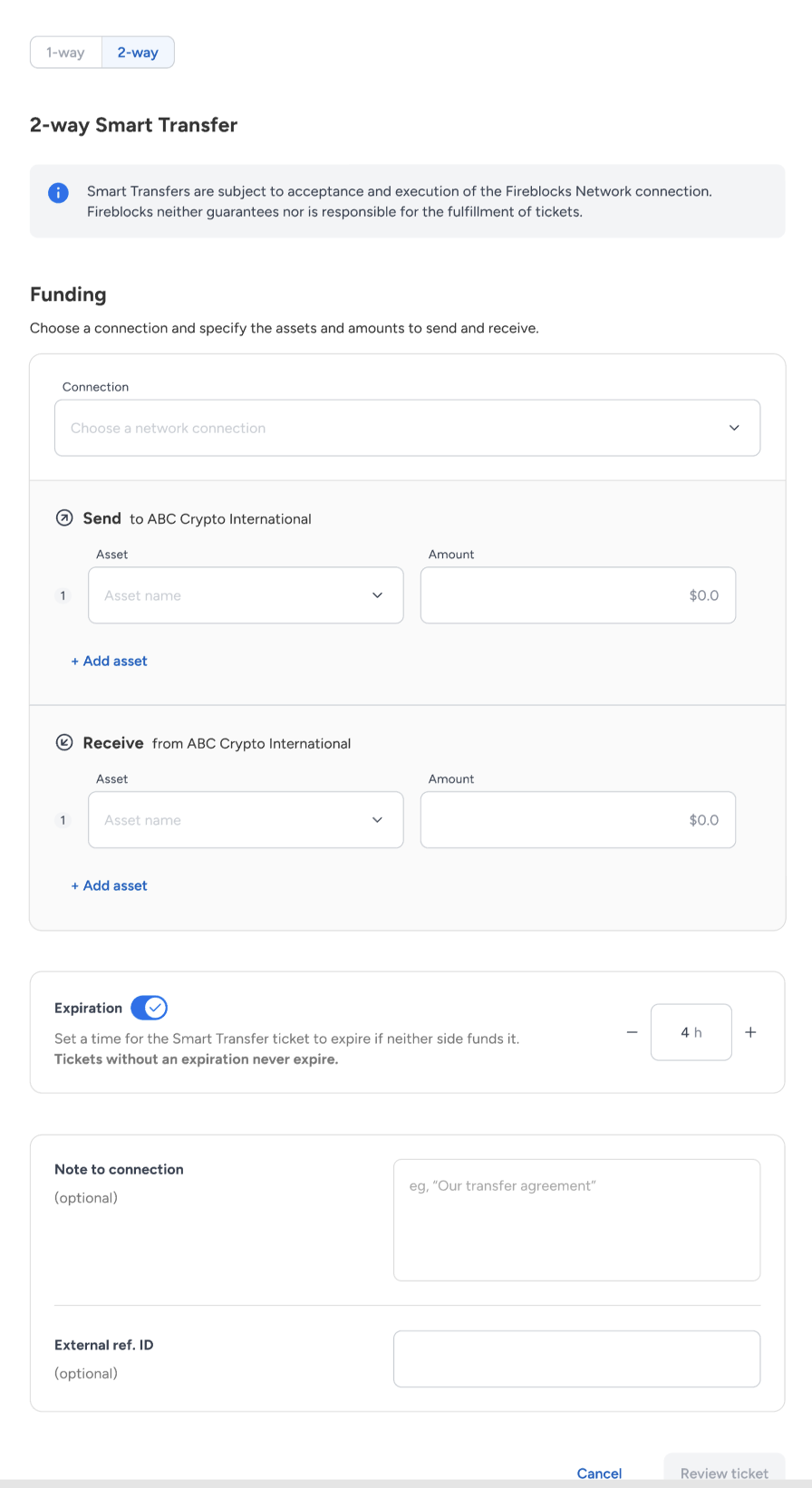Click the blue info icon in banner
This screenshot has height=1488, width=812.
pyautogui.click(x=58, y=192)
